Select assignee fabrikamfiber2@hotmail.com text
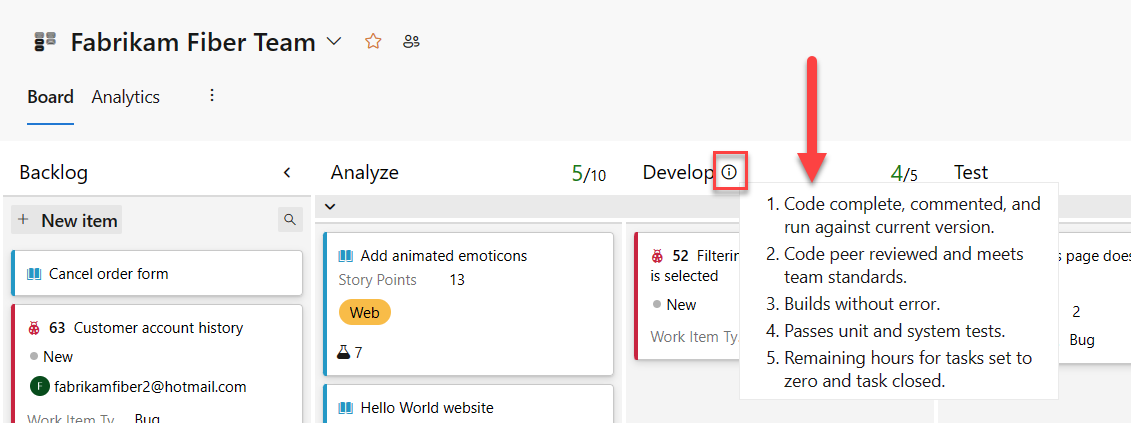The height and width of the screenshot is (423, 1131). 150,387
